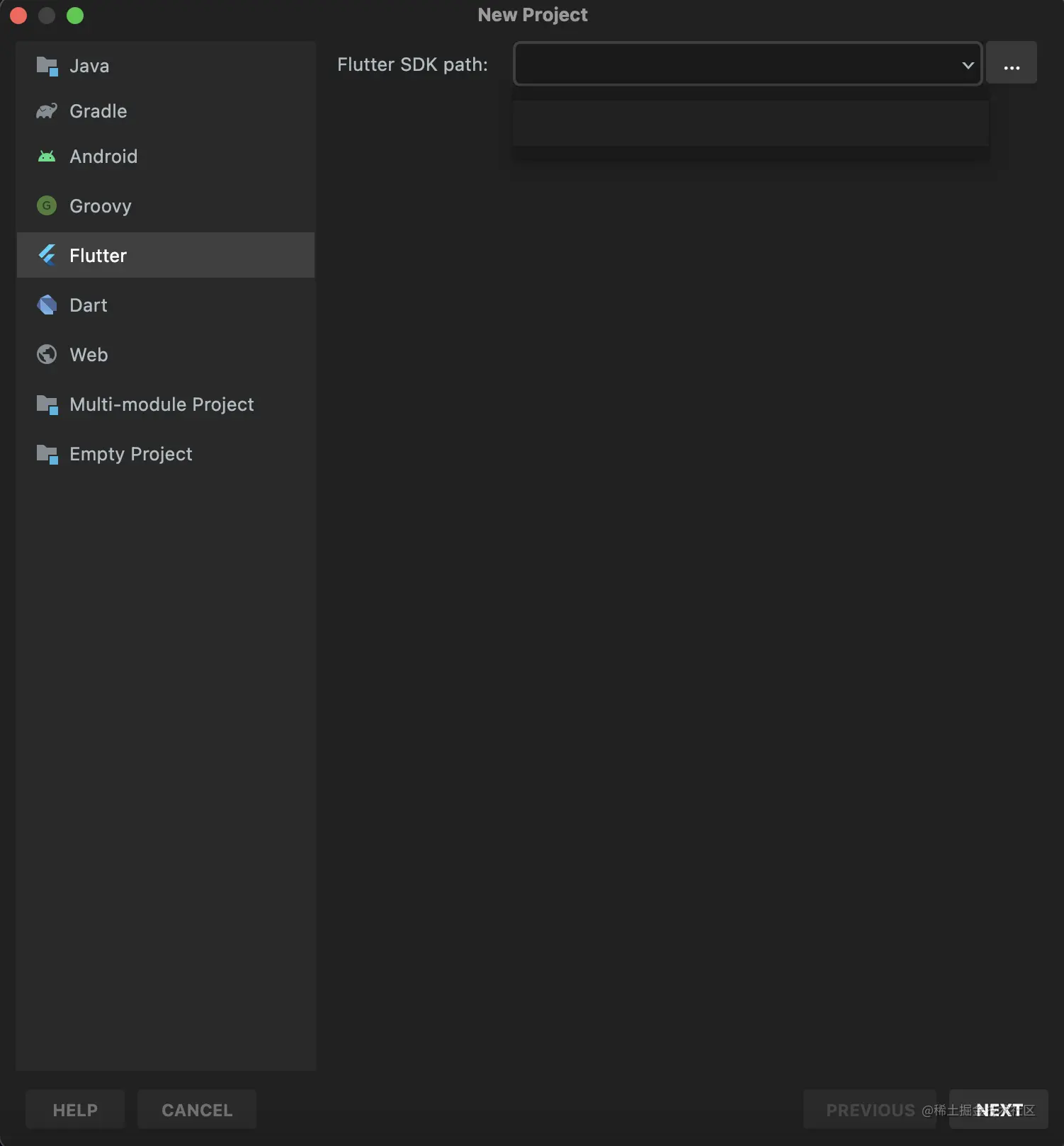Viewport: 1064px width, 1146px height.
Task: Click the Flutter logo icon
Action: pyautogui.click(x=47, y=255)
